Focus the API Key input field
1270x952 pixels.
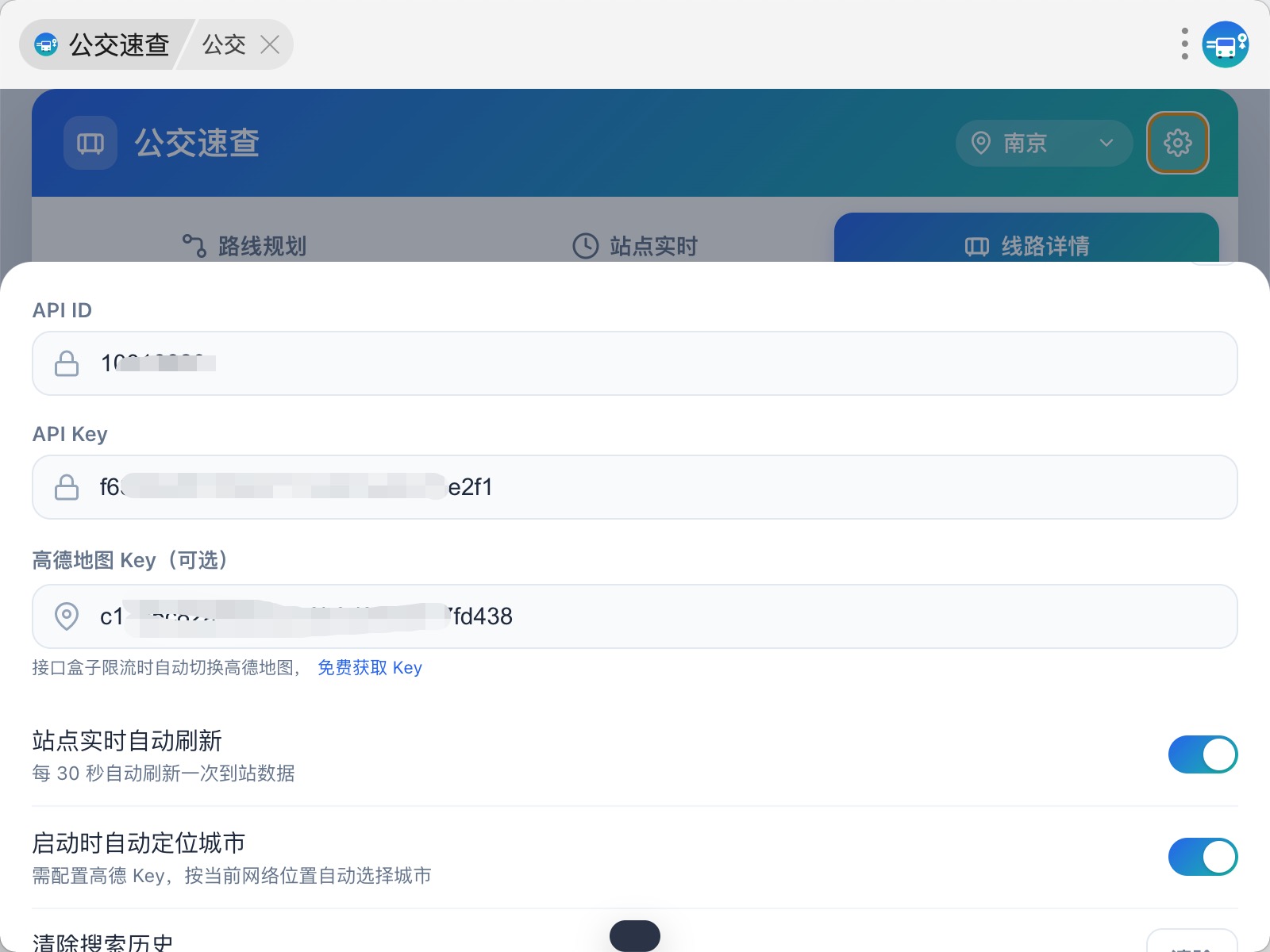(x=635, y=487)
